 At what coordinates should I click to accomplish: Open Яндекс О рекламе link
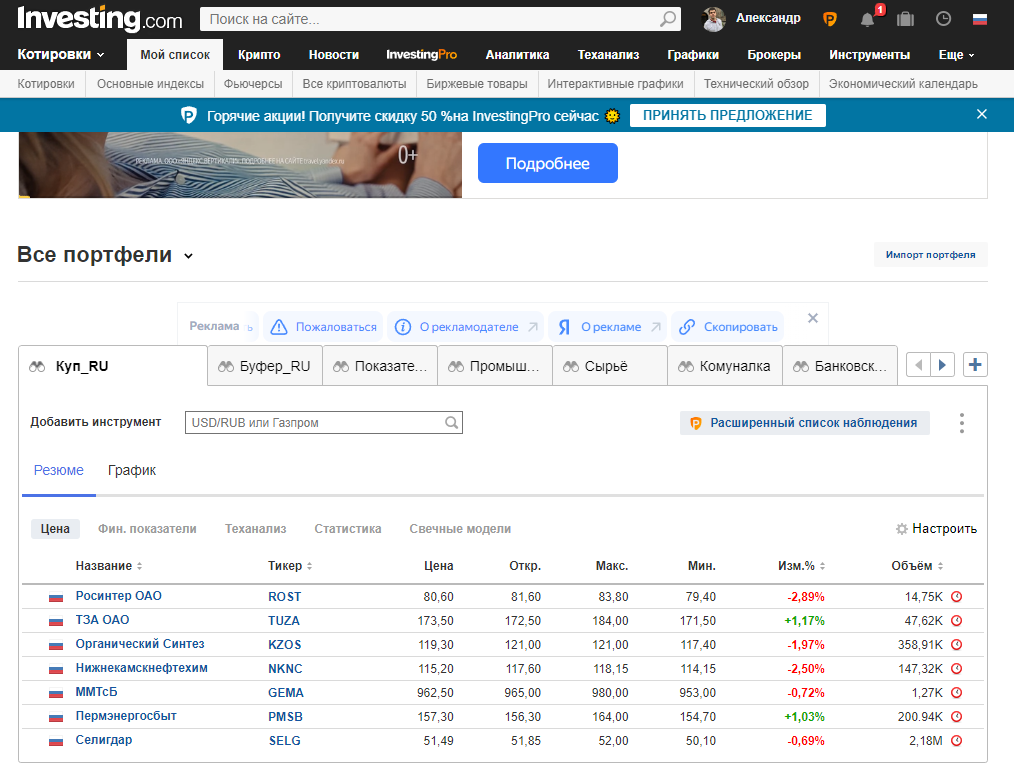[609, 327]
